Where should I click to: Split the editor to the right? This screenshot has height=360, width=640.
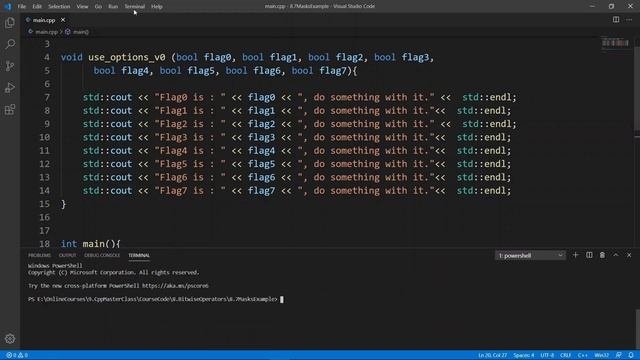click(x=616, y=20)
